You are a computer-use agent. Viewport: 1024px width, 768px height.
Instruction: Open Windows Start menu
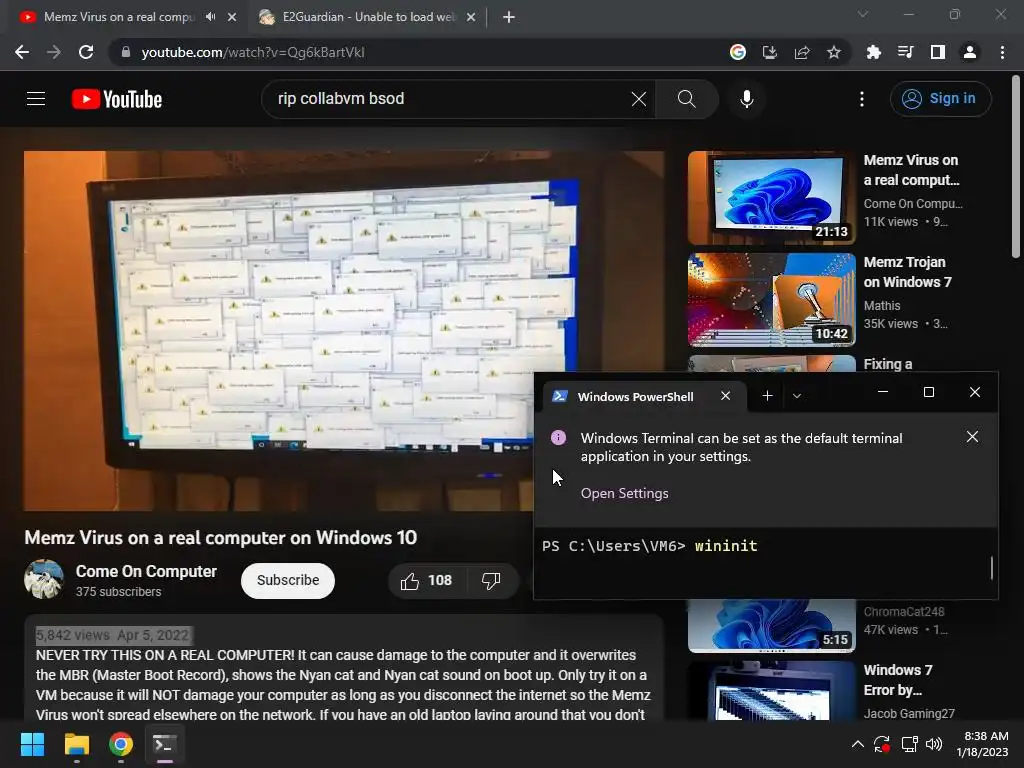tap(32, 744)
